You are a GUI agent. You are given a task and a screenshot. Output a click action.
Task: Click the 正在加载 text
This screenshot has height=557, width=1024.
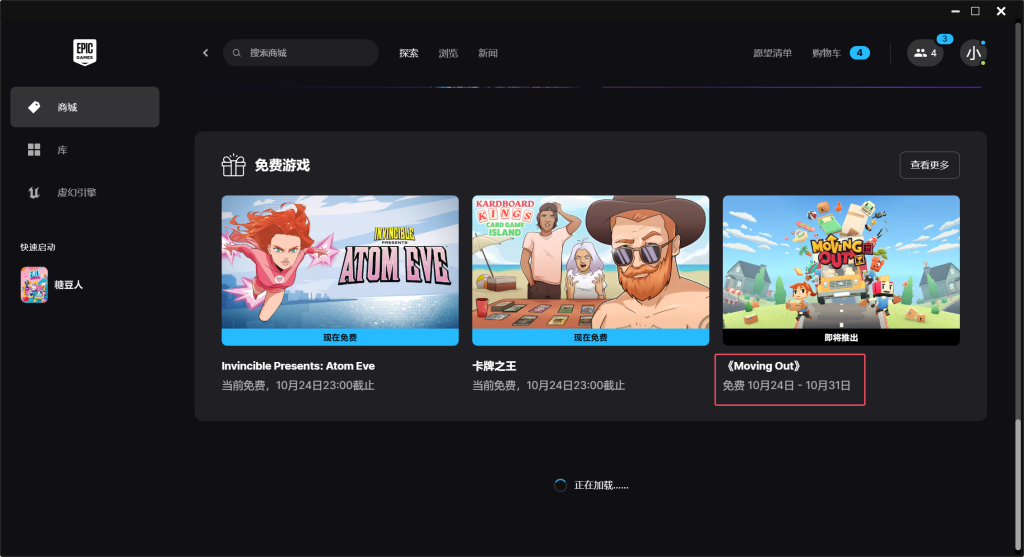pos(601,485)
